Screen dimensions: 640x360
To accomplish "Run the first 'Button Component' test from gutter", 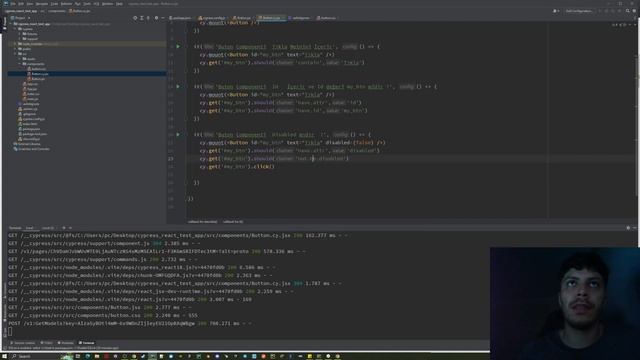I will 178,47.
